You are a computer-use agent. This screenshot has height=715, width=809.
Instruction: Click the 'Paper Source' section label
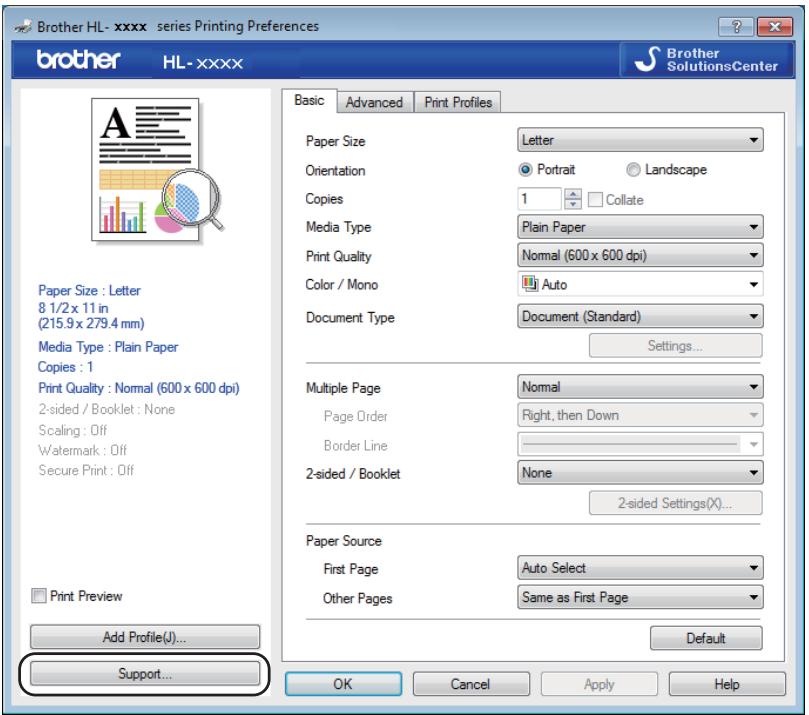click(x=344, y=541)
